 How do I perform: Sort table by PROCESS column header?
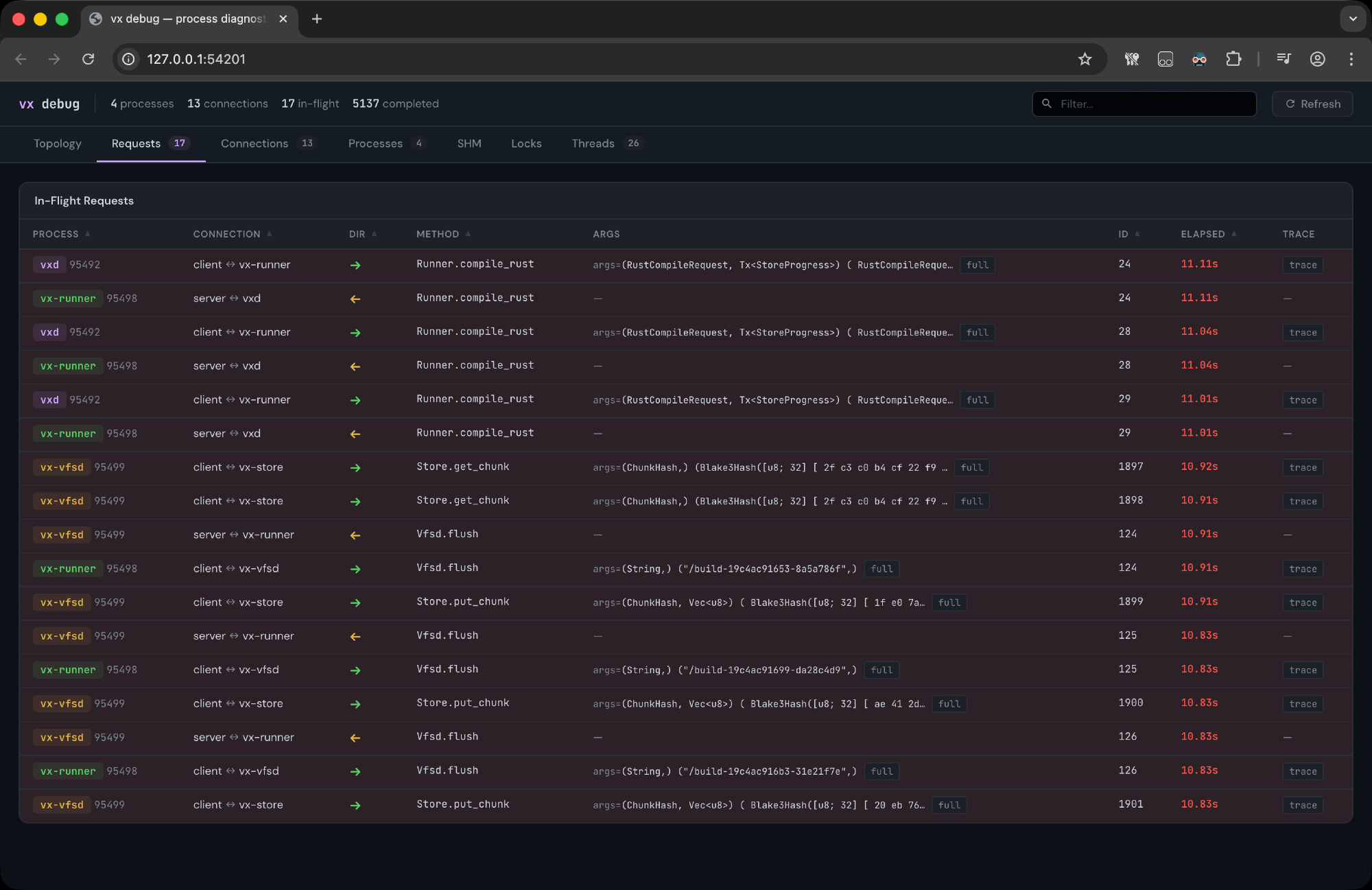pos(56,234)
